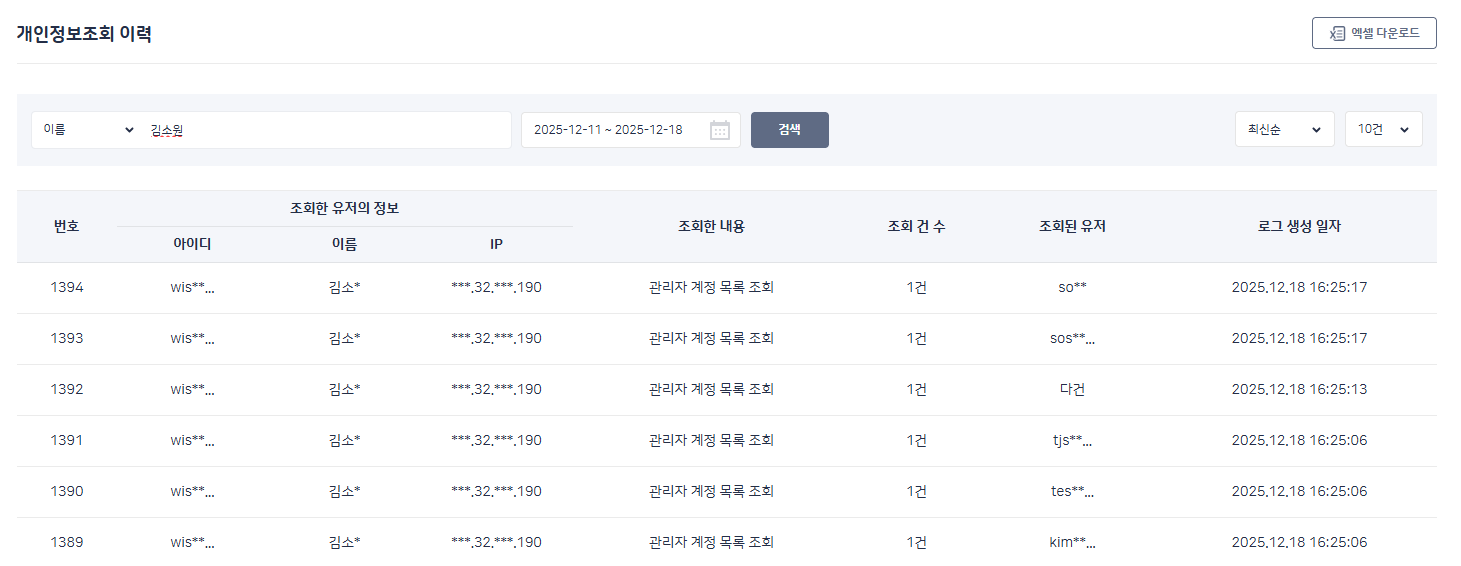The image size is (1461, 566).
Task: Click the date range 2025-12-11 ~ 2025-12-18 field
Action: tap(610, 130)
